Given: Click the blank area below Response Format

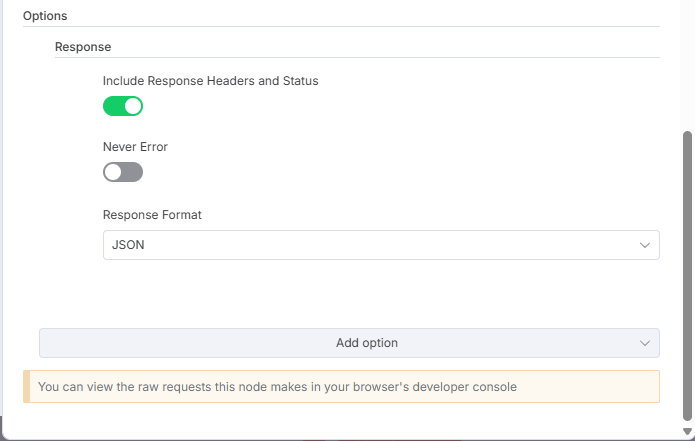Looking at the screenshot, I should click(x=381, y=293).
